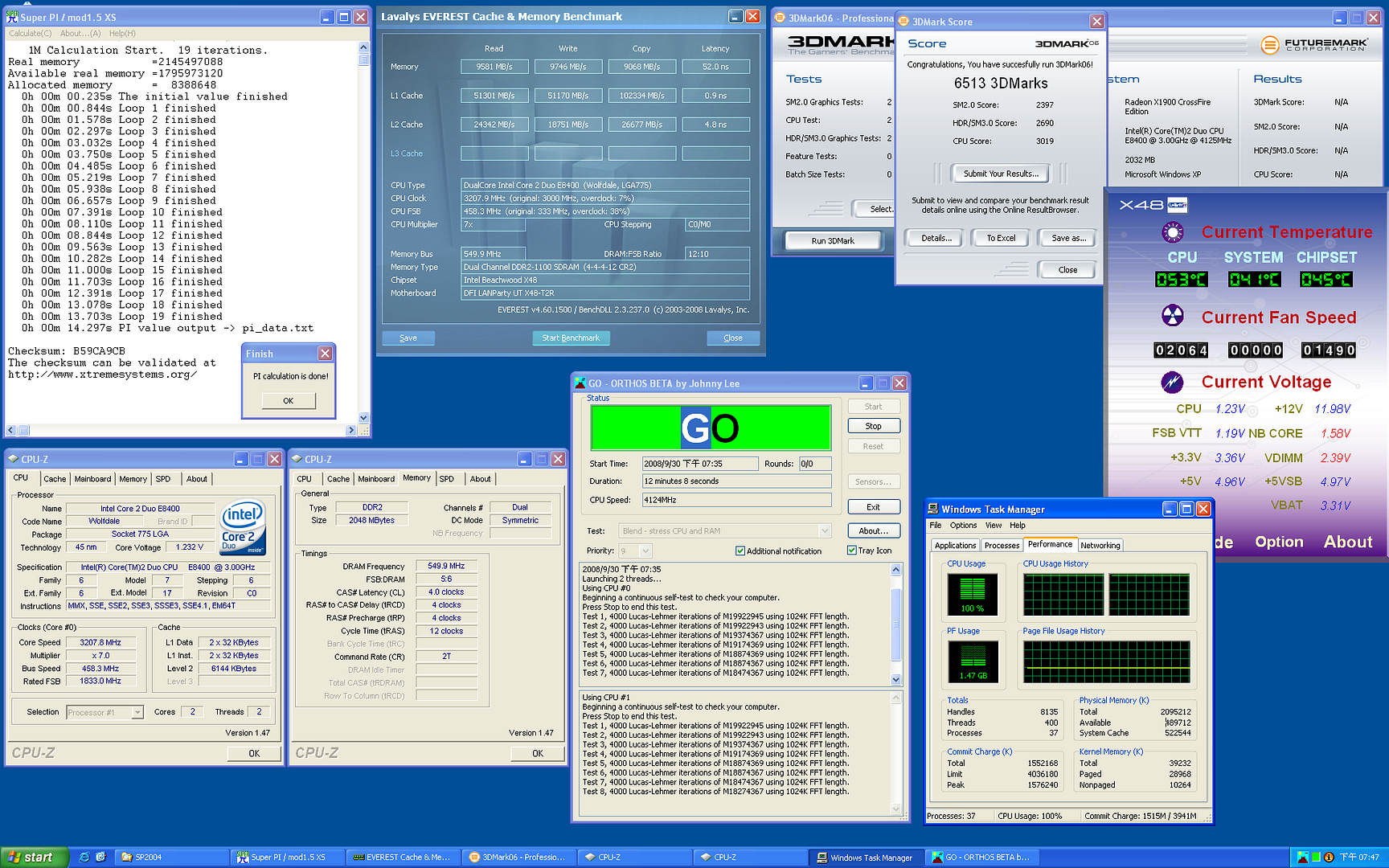This screenshot has width=1389, height=868.
Task: Click the CPU-Z Memory-tab window title icon
Action: (297, 459)
